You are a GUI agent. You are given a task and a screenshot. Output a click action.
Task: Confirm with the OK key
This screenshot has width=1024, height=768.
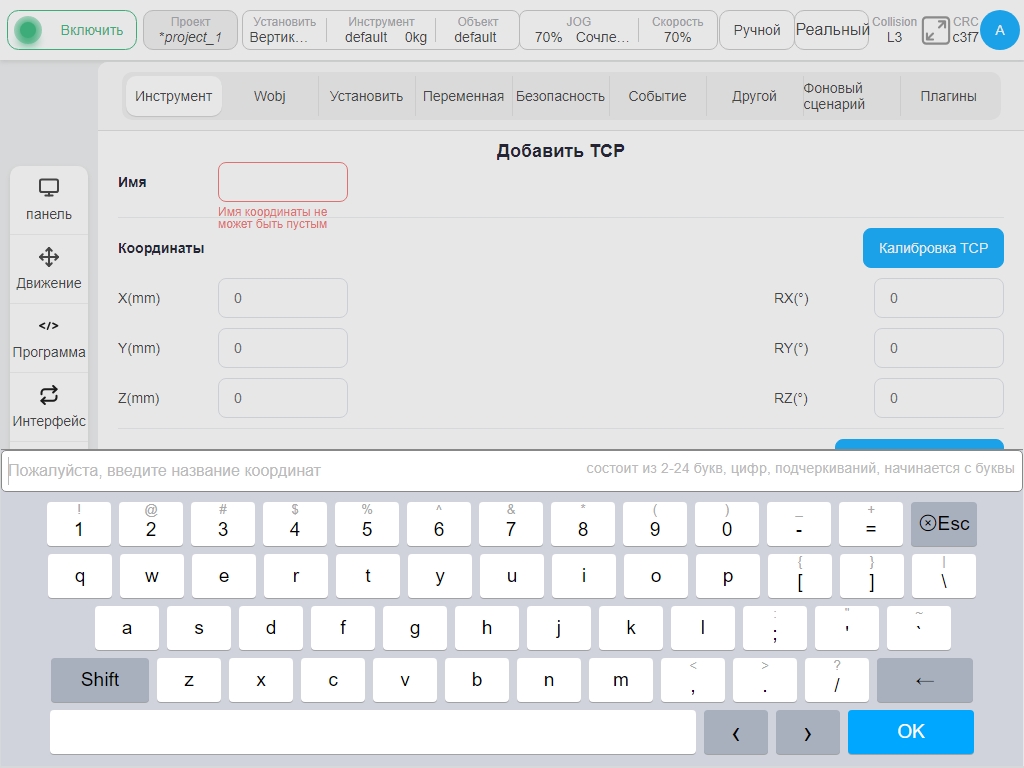[x=911, y=732]
